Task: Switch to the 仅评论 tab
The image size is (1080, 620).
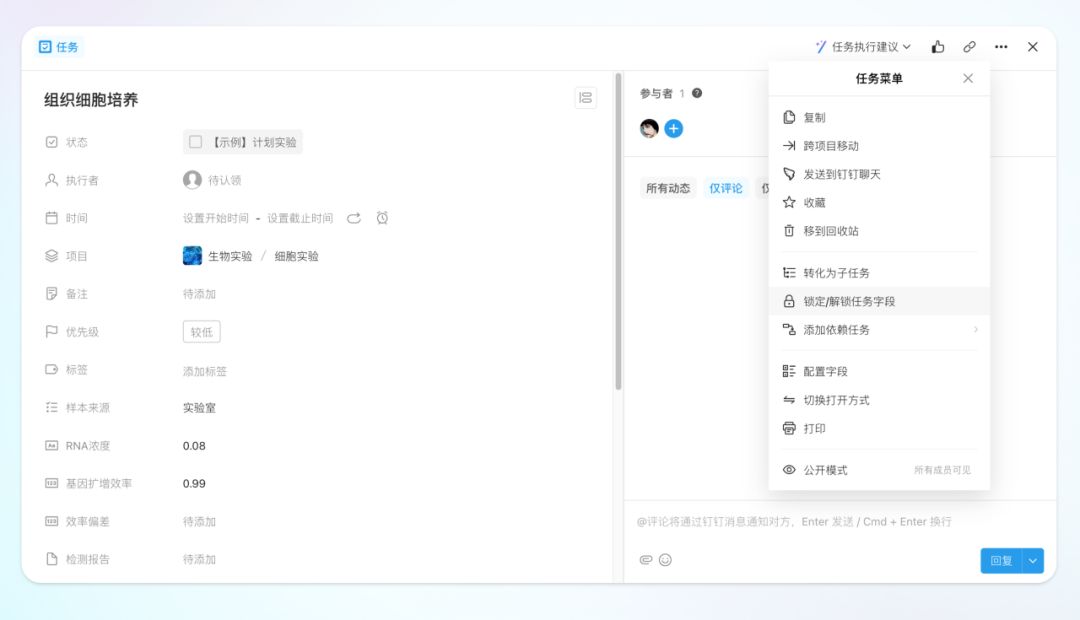Action: 726,188
